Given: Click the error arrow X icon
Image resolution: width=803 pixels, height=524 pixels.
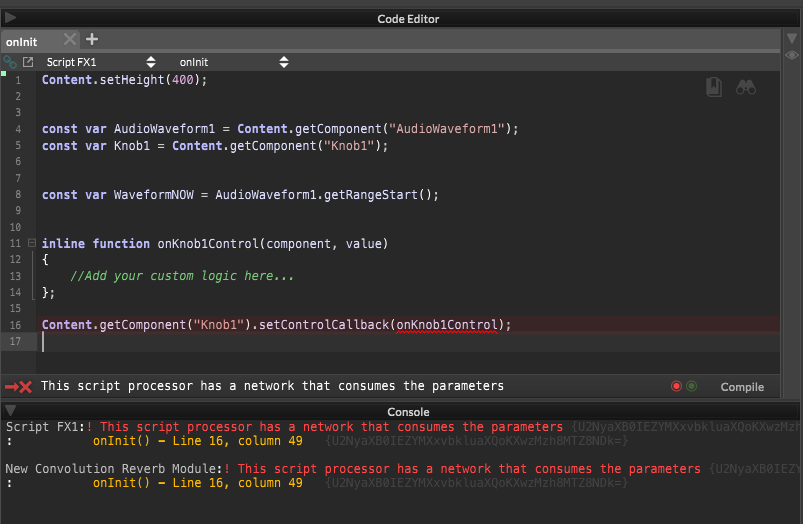Looking at the screenshot, I should (x=18, y=387).
